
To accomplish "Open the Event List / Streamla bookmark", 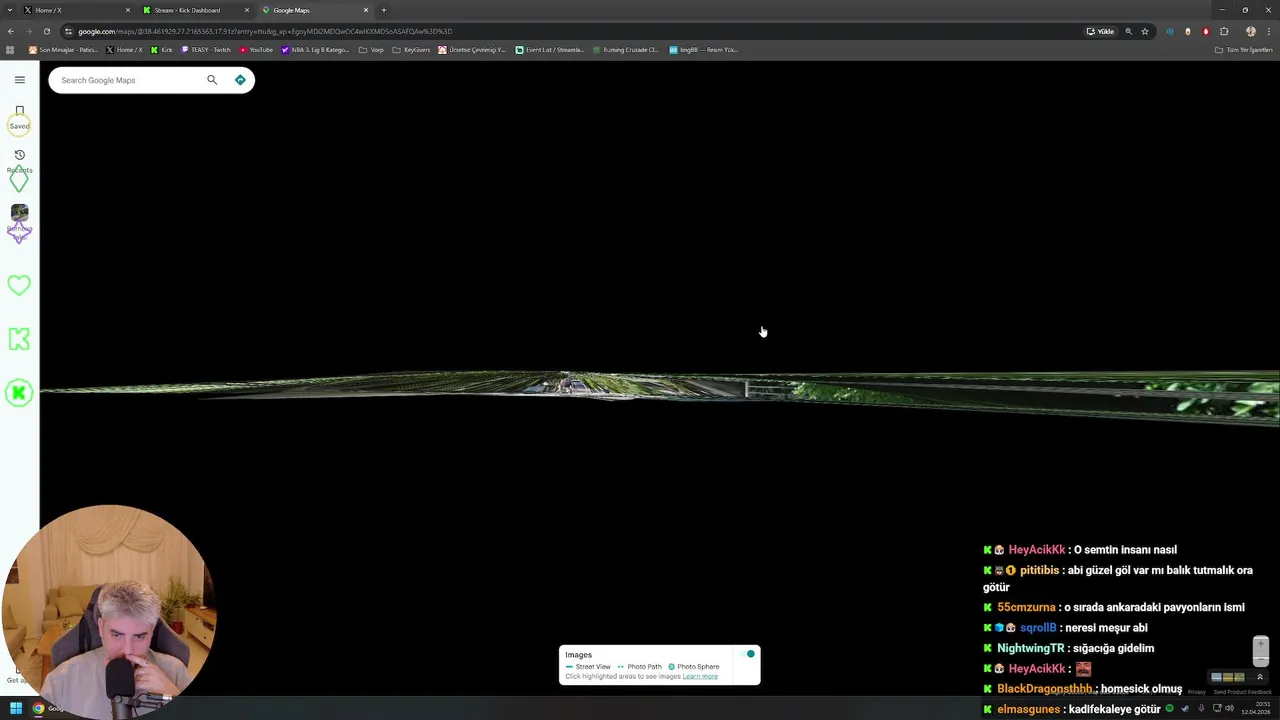I will [549, 49].
